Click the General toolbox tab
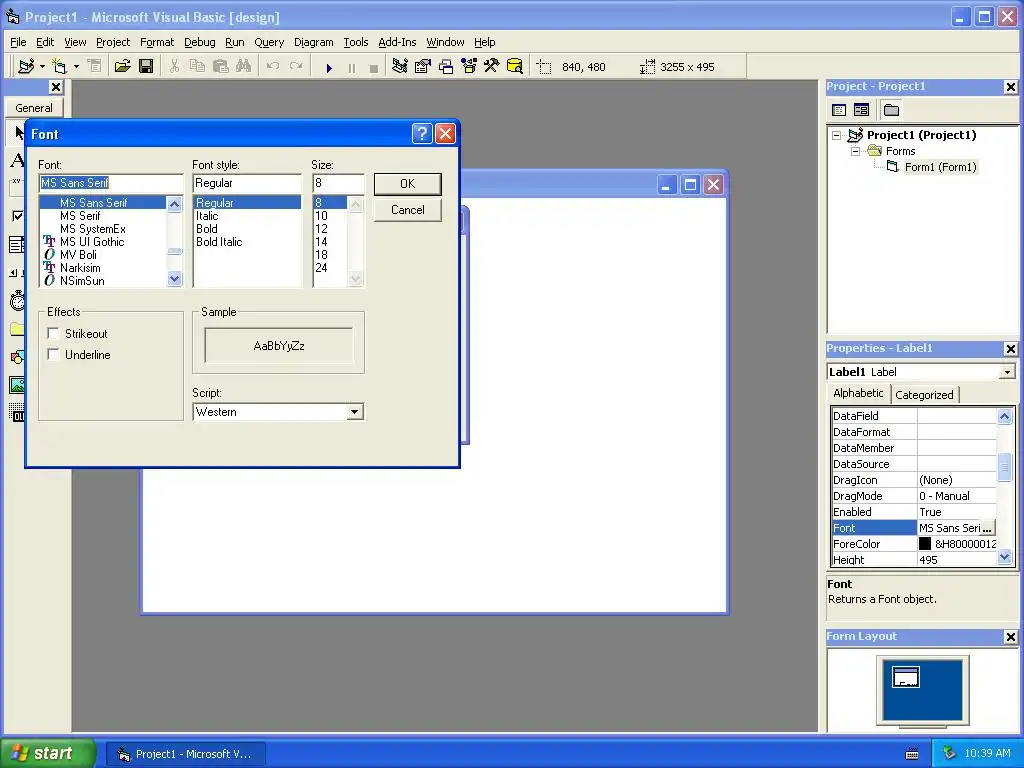 pos(34,108)
